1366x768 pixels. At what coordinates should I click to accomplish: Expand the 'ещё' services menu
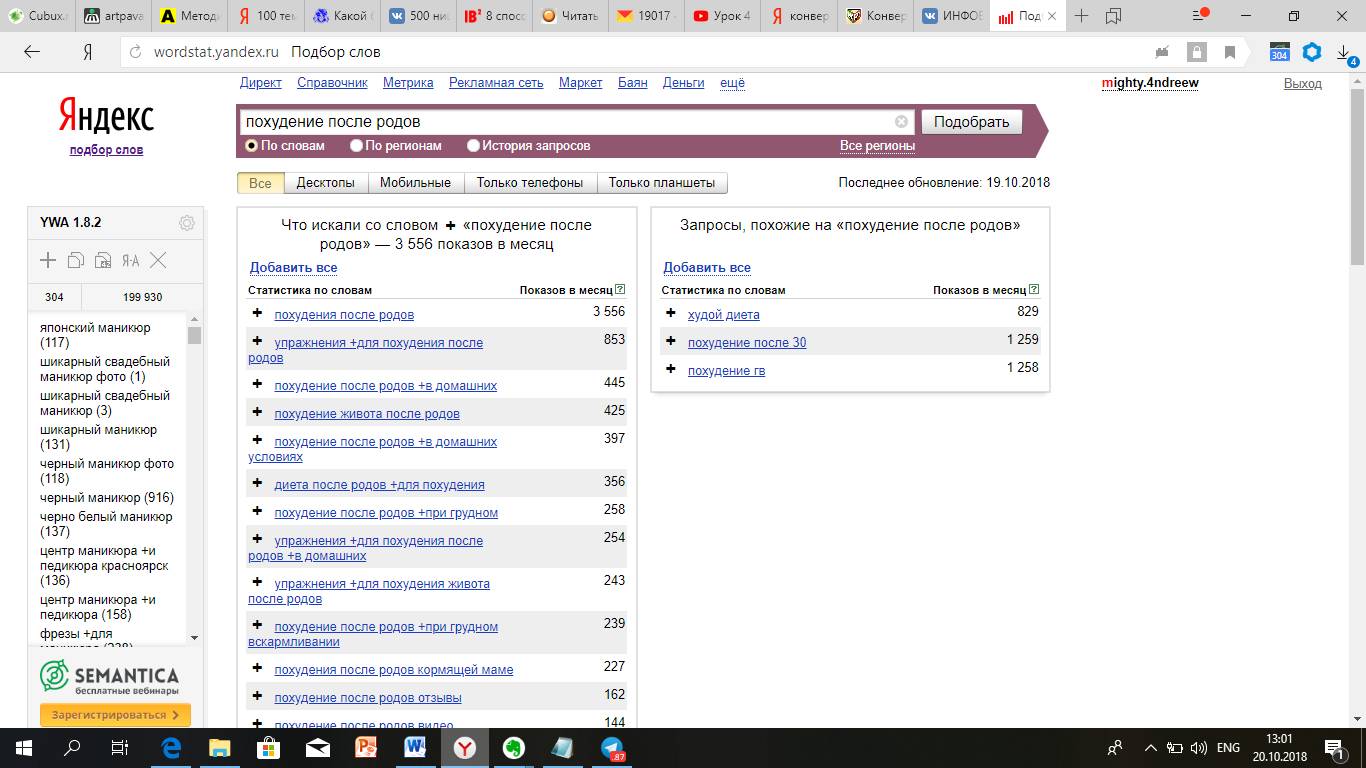(732, 83)
